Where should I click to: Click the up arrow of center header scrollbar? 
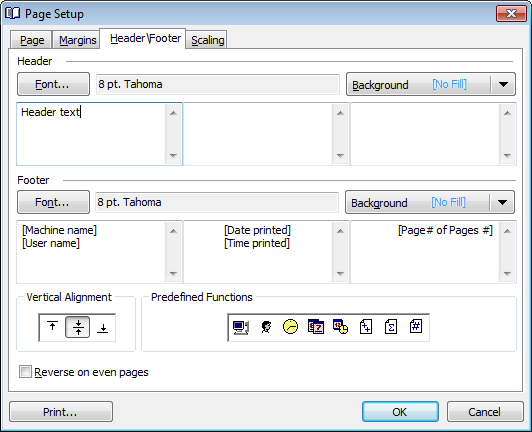pyautogui.click(x=340, y=113)
